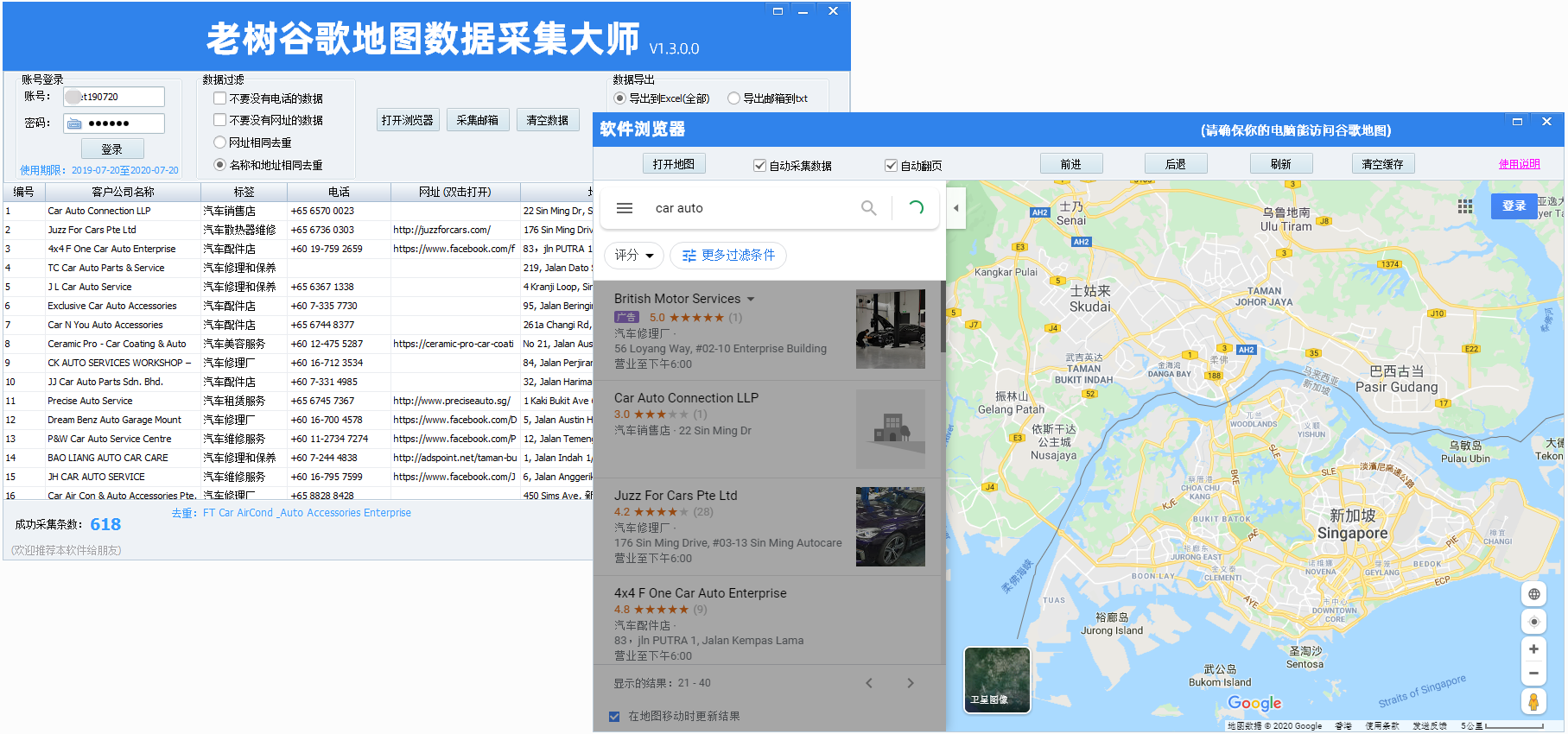Open the usage instructions link
This screenshot has width=1568, height=734.
coord(1520,164)
